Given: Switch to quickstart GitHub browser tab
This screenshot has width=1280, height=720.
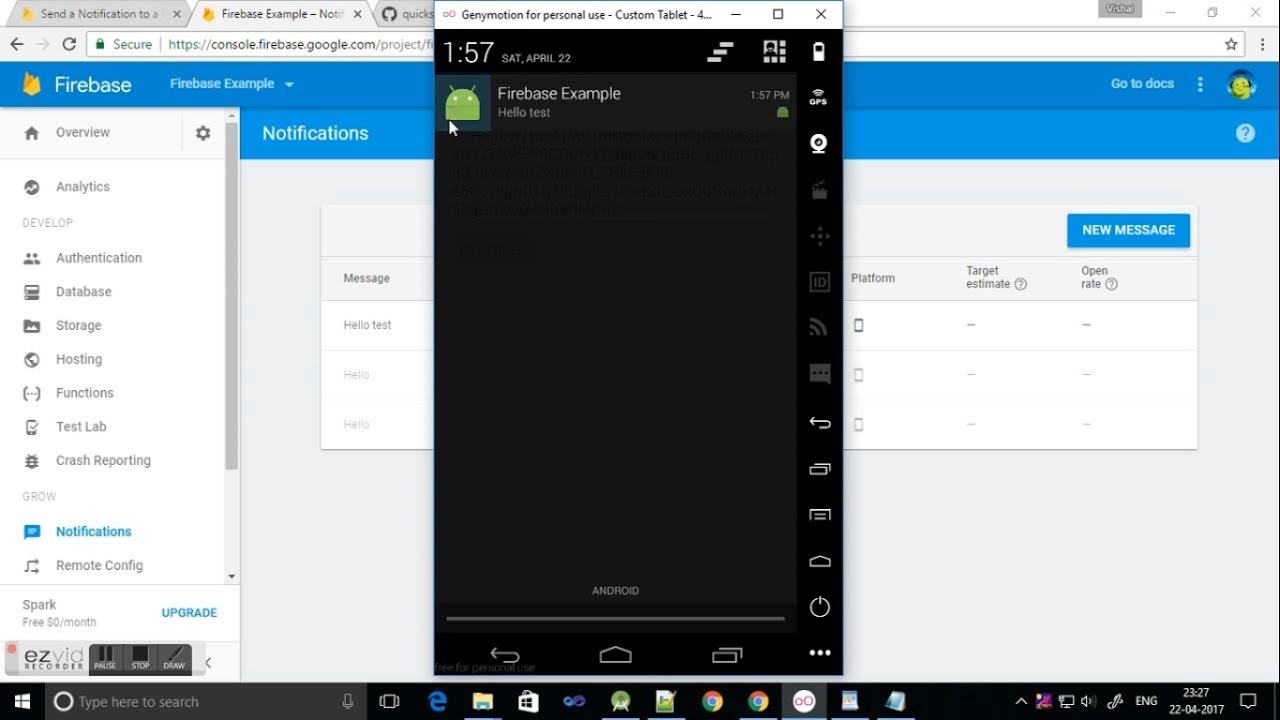Looking at the screenshot, I should [x=407, y=14].
